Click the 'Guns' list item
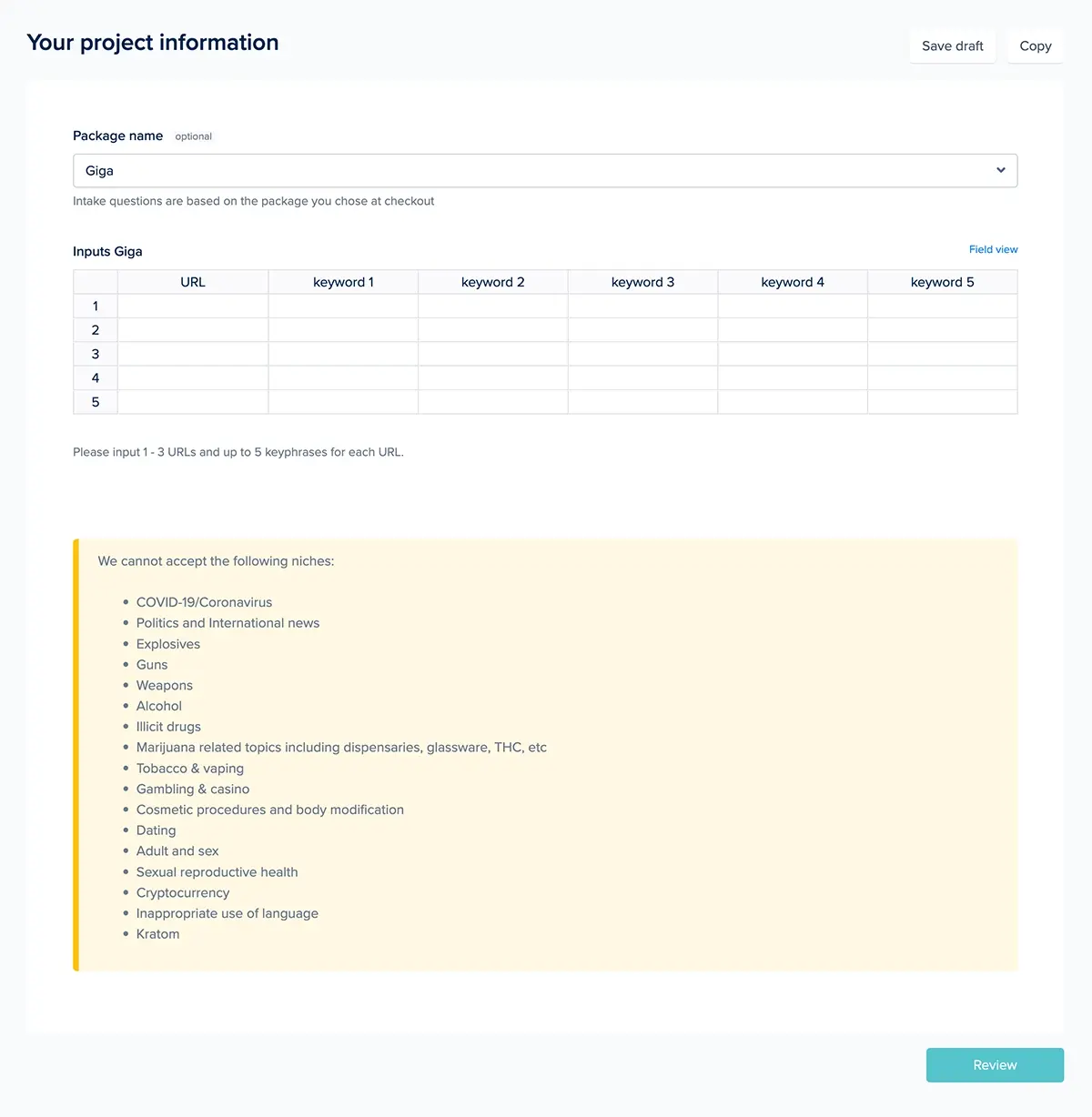This screenshot has width=1092, height=1117. point(152,665)
